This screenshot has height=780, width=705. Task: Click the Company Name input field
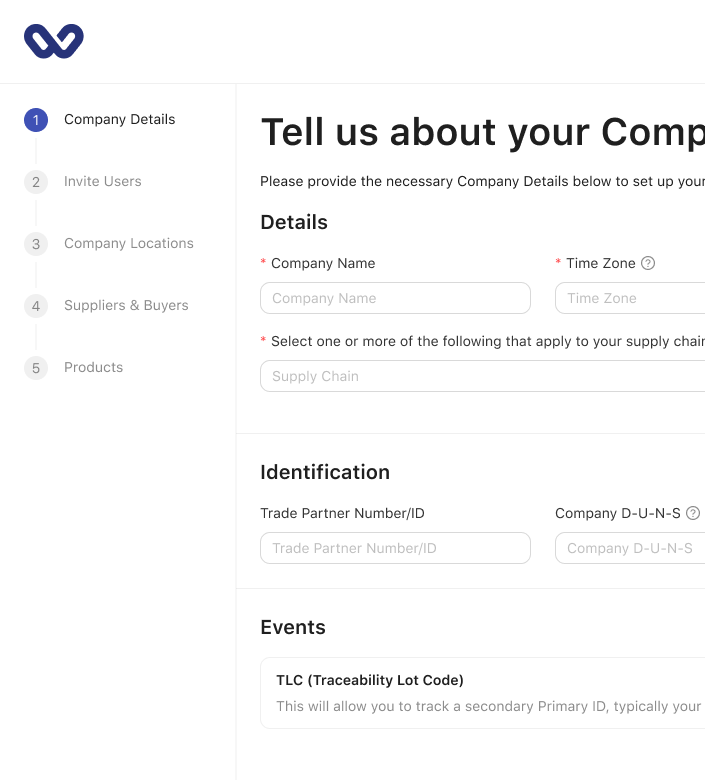point(395,298)
